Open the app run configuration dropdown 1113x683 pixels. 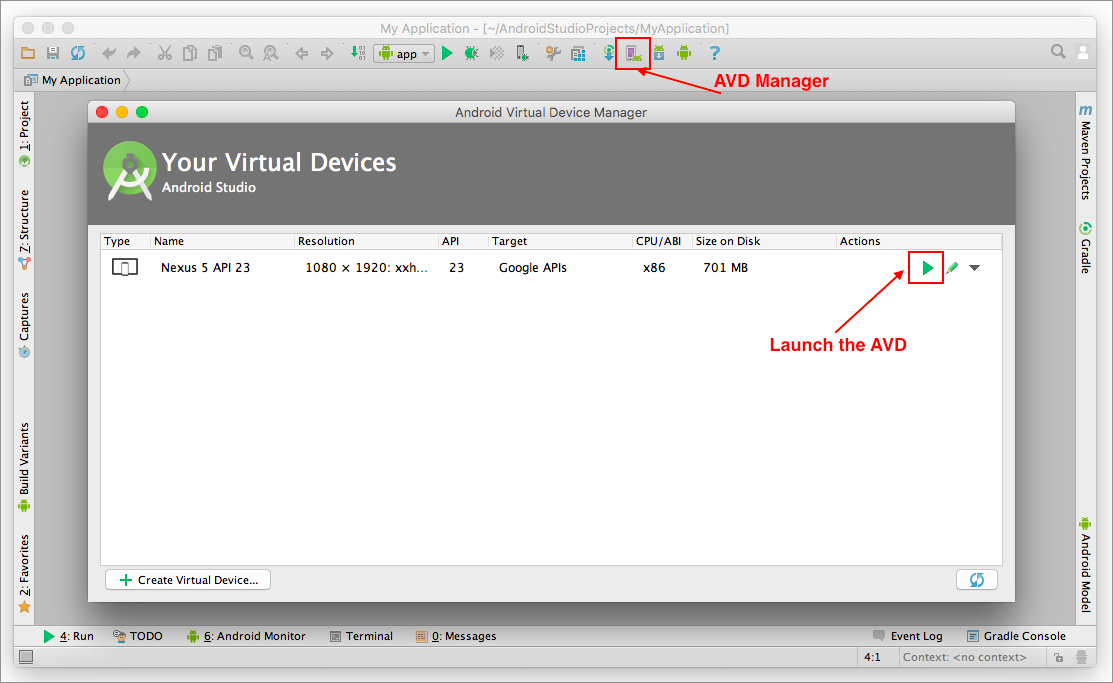coord(405,54)
